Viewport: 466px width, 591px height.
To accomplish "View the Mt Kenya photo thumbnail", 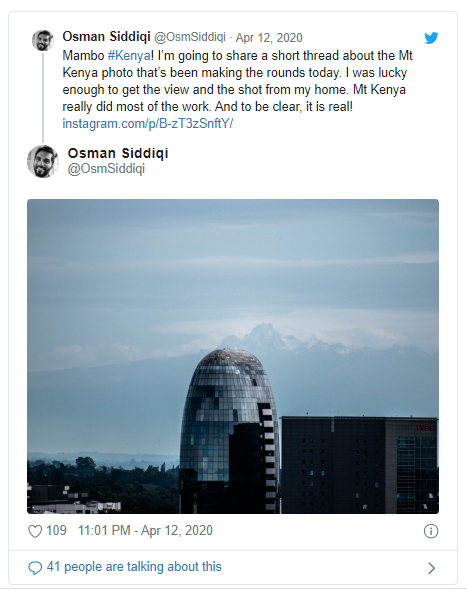I will 233,356.
